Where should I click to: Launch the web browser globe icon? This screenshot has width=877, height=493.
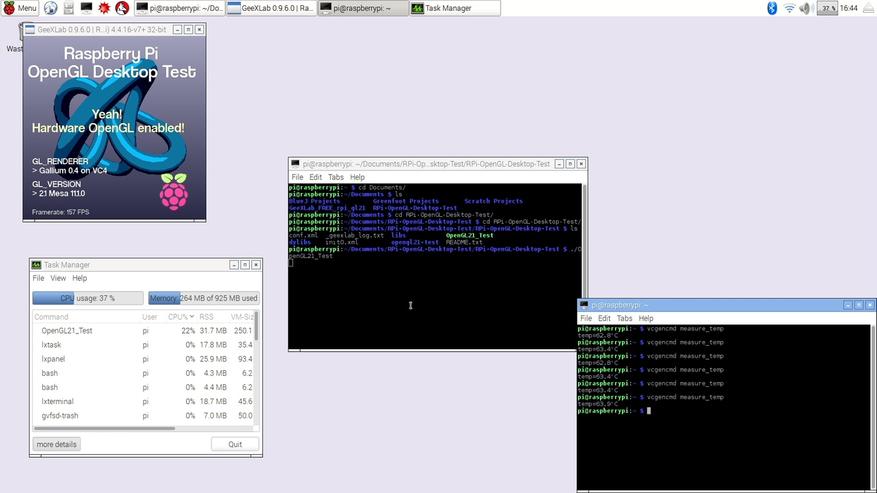(x=51, y=8)
